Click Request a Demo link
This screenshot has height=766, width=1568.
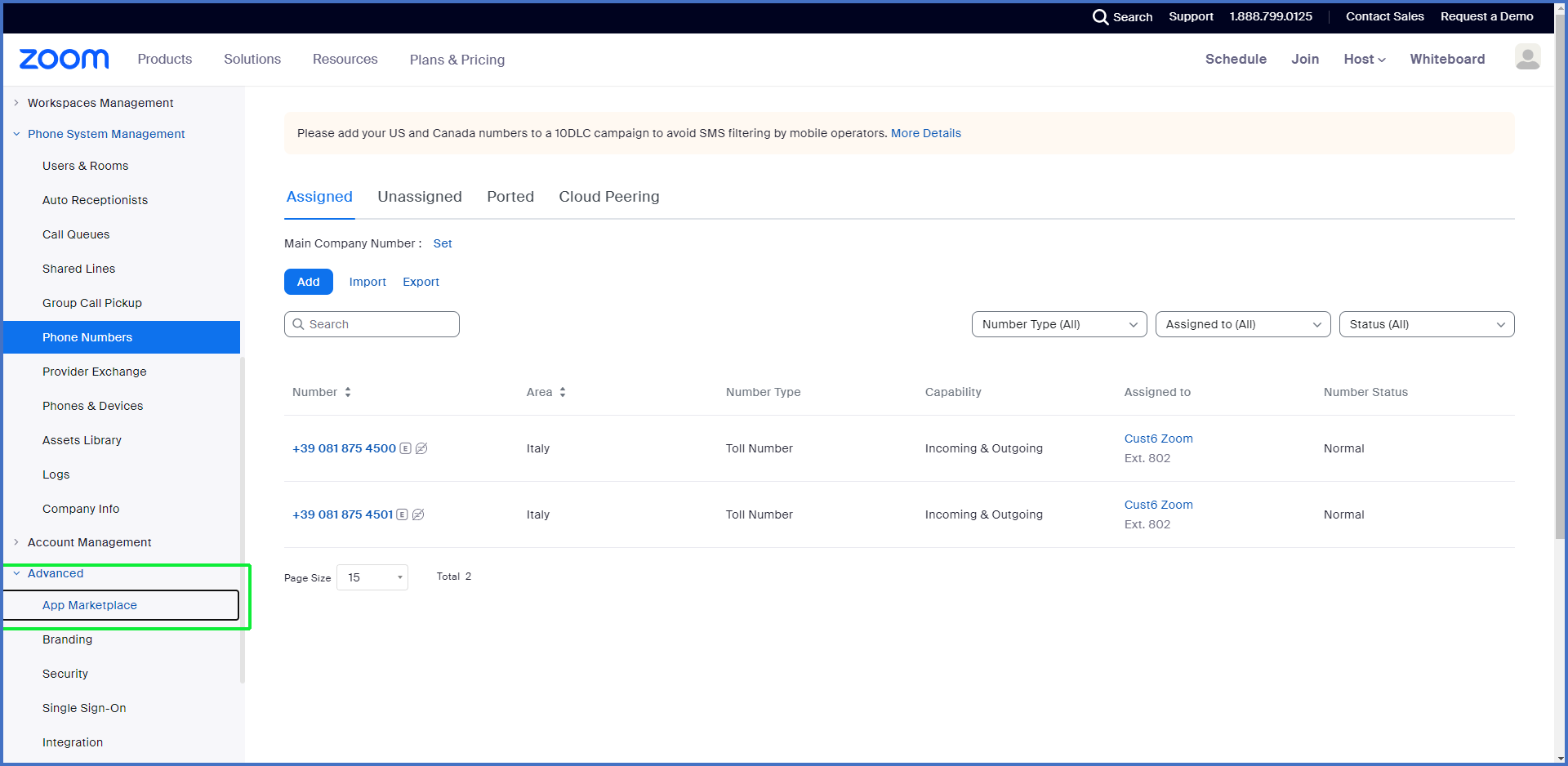tap(1487, 16)
